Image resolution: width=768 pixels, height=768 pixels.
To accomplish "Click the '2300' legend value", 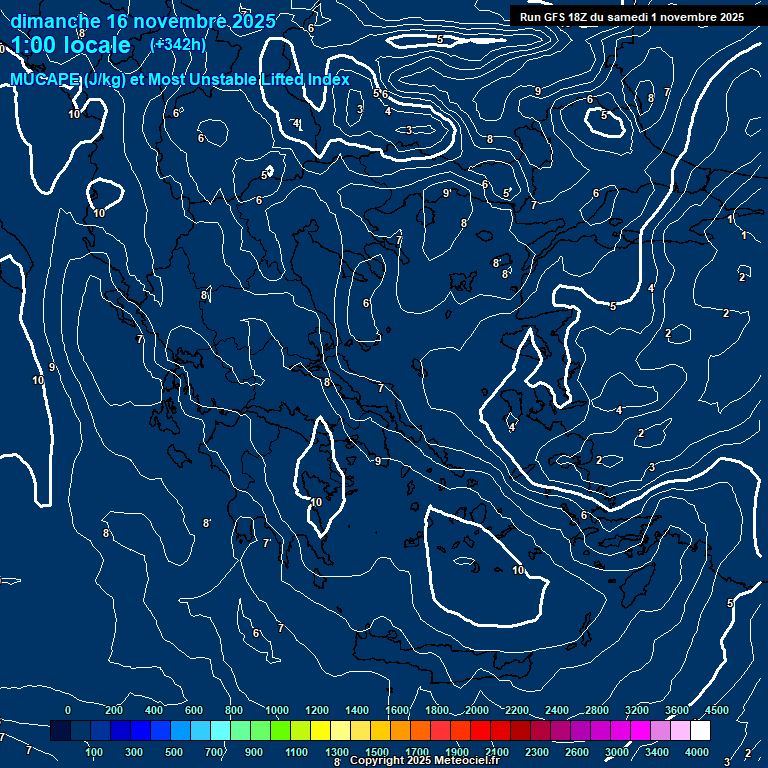I will coord(537,752).
